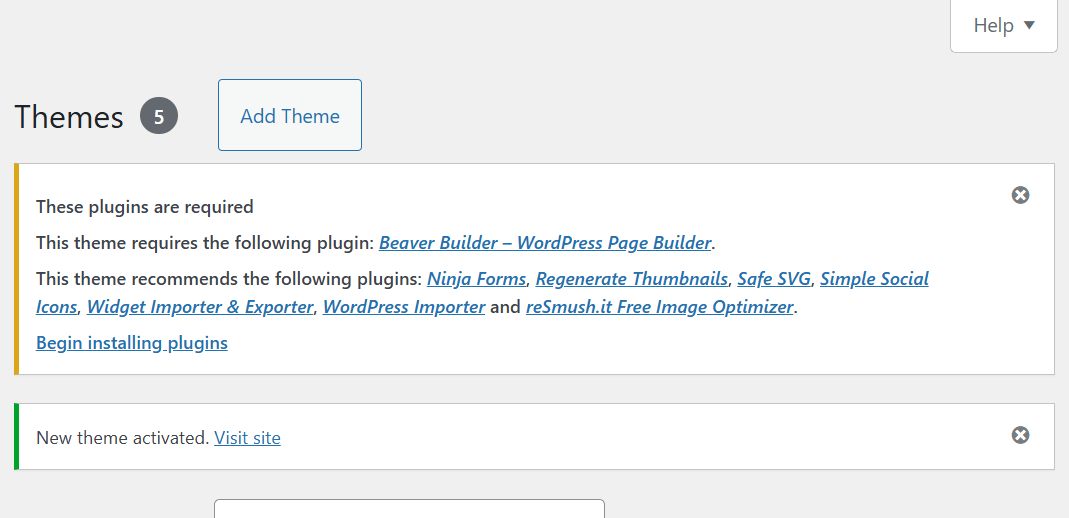The image size is (1069, 518).
Task: Dismiss the required plugins notice
Action: 1020,195
